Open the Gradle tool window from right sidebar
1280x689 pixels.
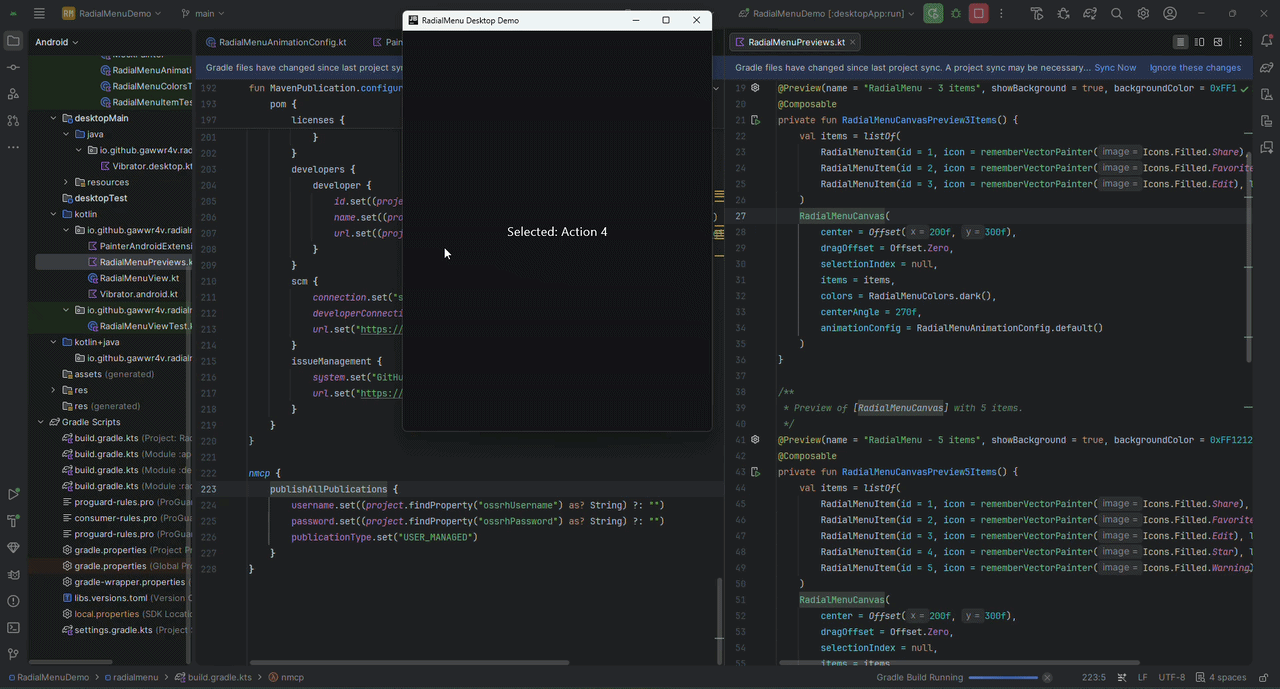(x=1267, y=67)
